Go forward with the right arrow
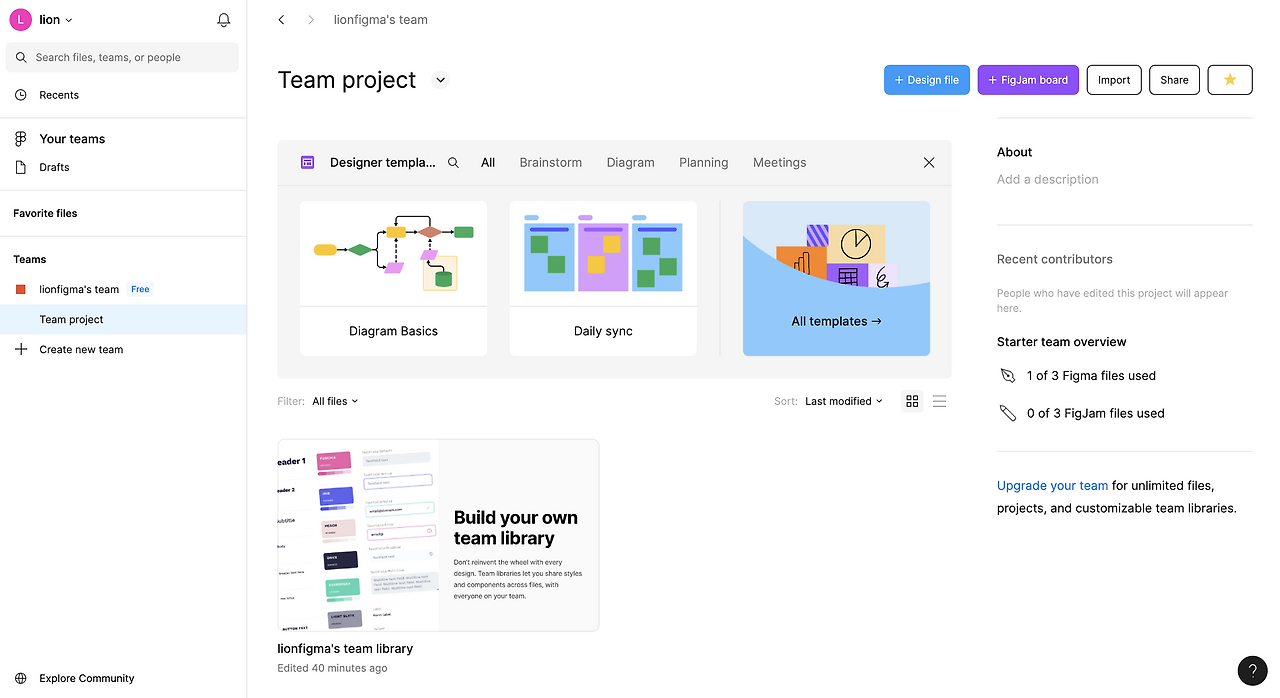Screen dimensions: 1280x698 pos(311,20)
